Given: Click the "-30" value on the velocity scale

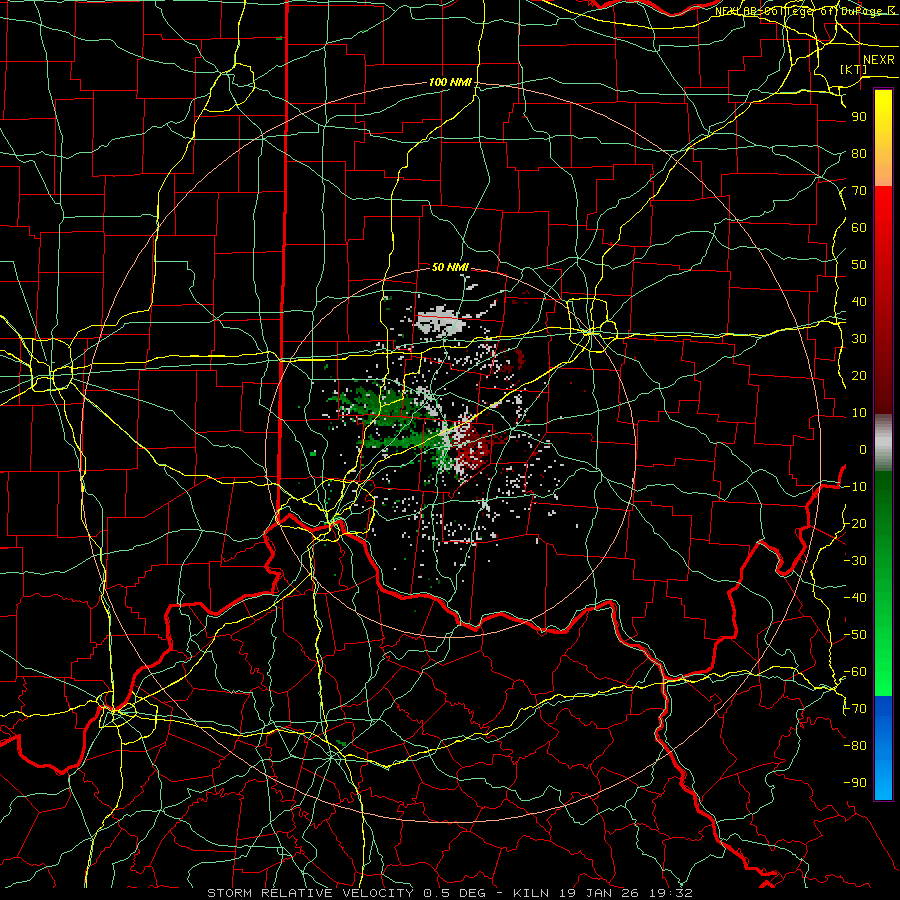Looking at the screenshot, I should pos(855,561).
